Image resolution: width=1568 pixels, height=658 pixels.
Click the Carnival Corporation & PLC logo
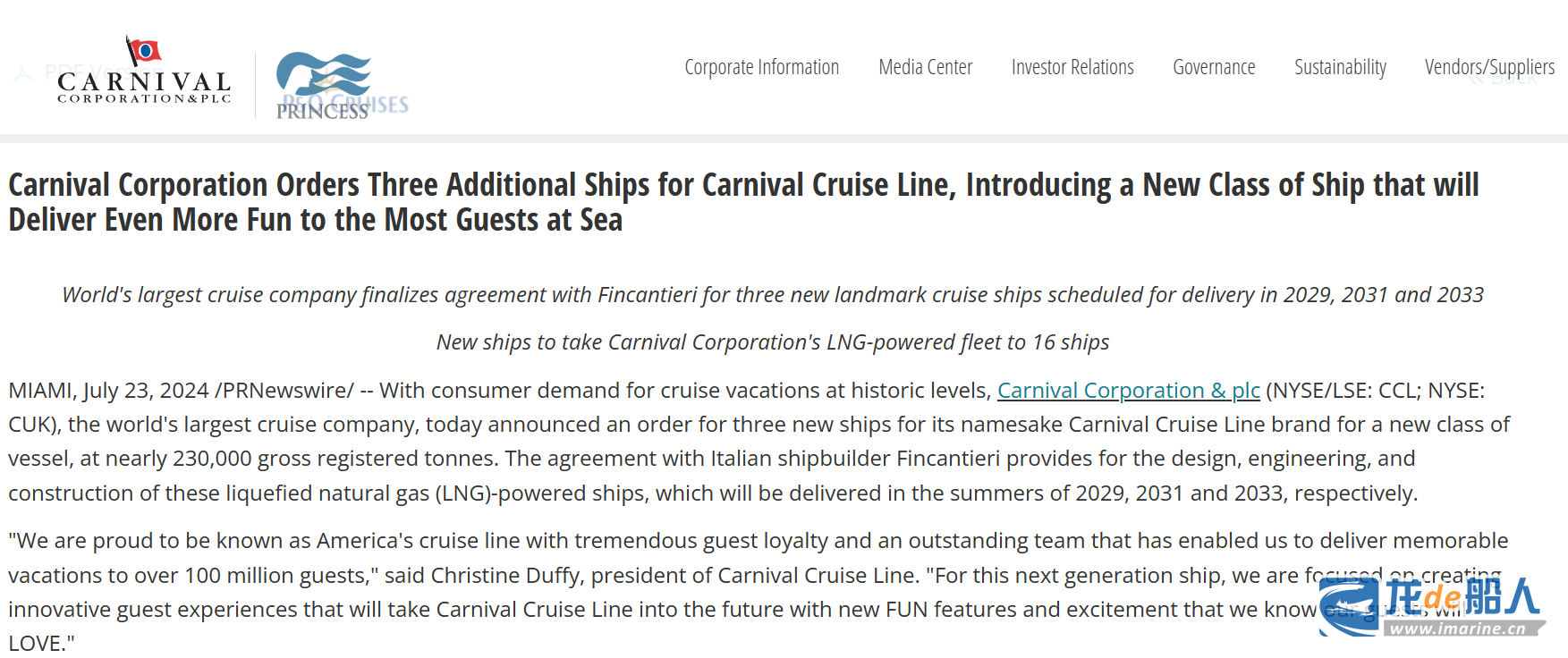[144, 86]
